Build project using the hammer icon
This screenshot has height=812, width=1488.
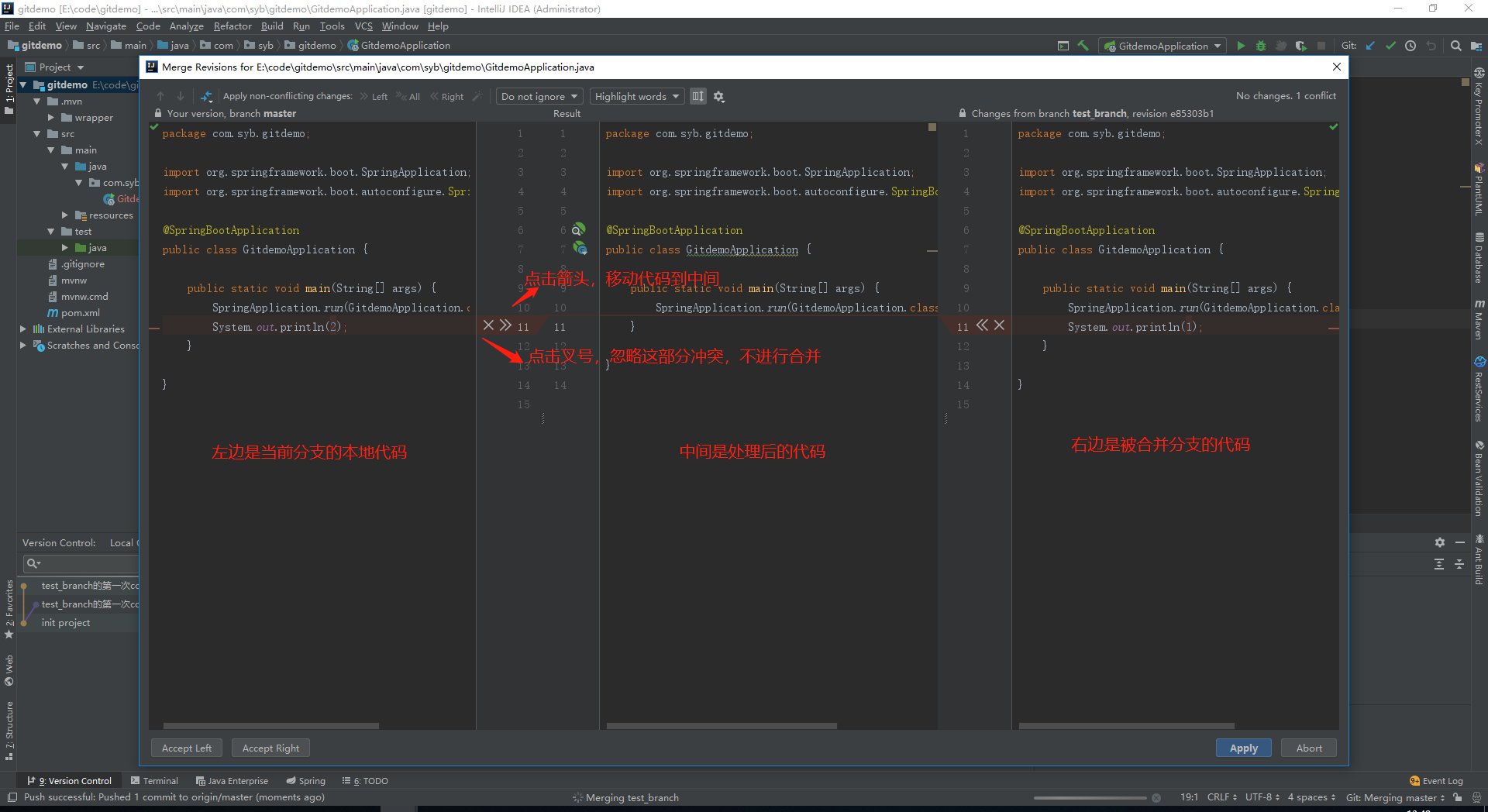[1083, 46]
